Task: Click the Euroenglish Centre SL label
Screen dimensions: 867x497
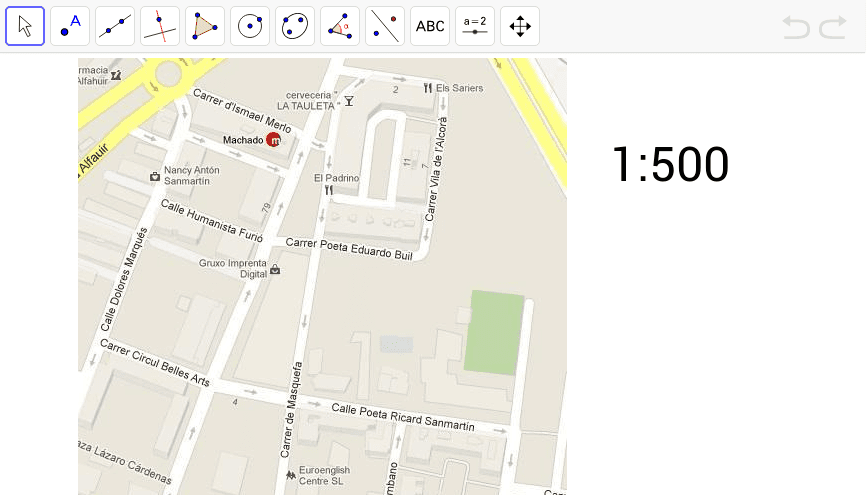Action: [x=325, y=475]
